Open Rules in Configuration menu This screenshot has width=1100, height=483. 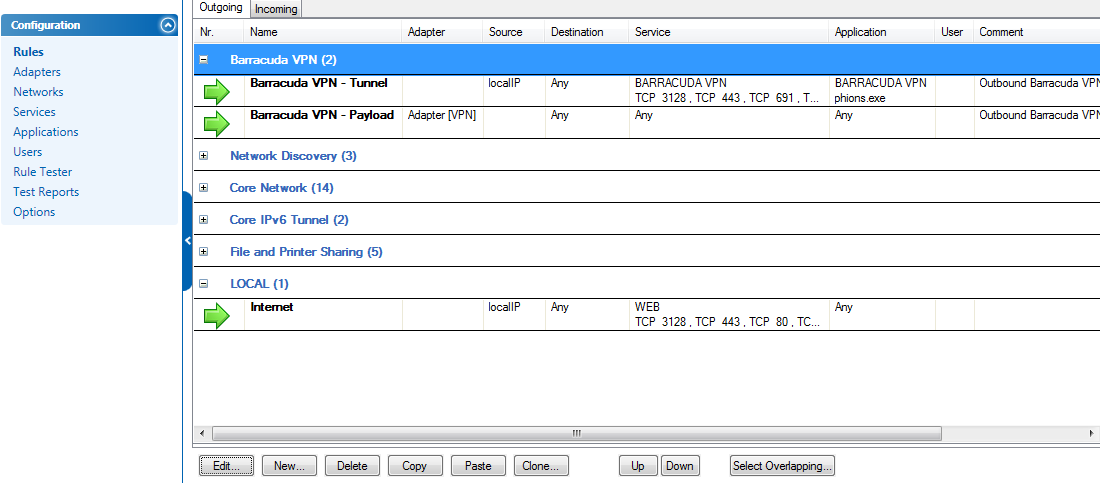tap(28, 52)
